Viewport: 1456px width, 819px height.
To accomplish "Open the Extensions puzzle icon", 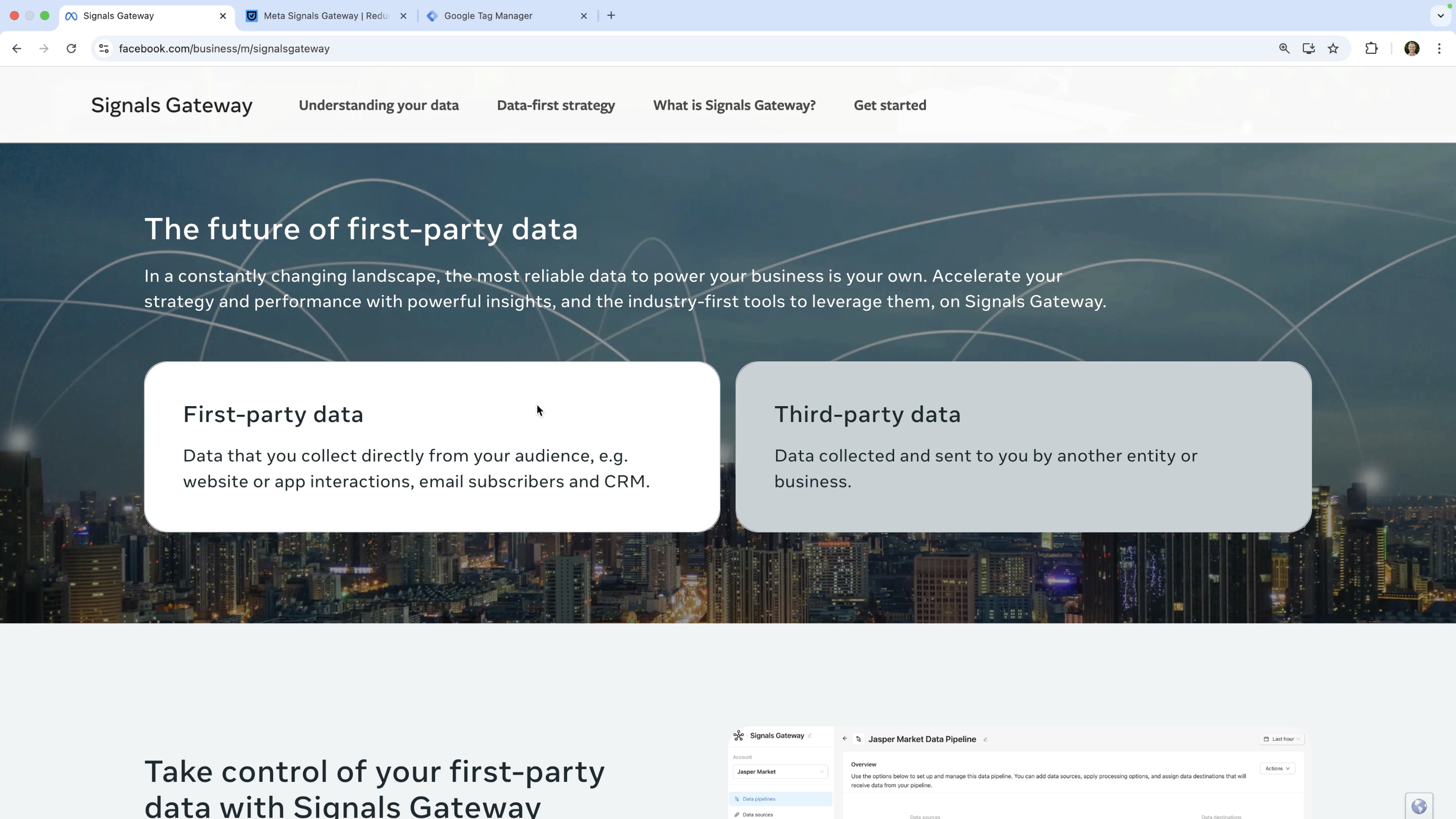I will [1371, 49].
